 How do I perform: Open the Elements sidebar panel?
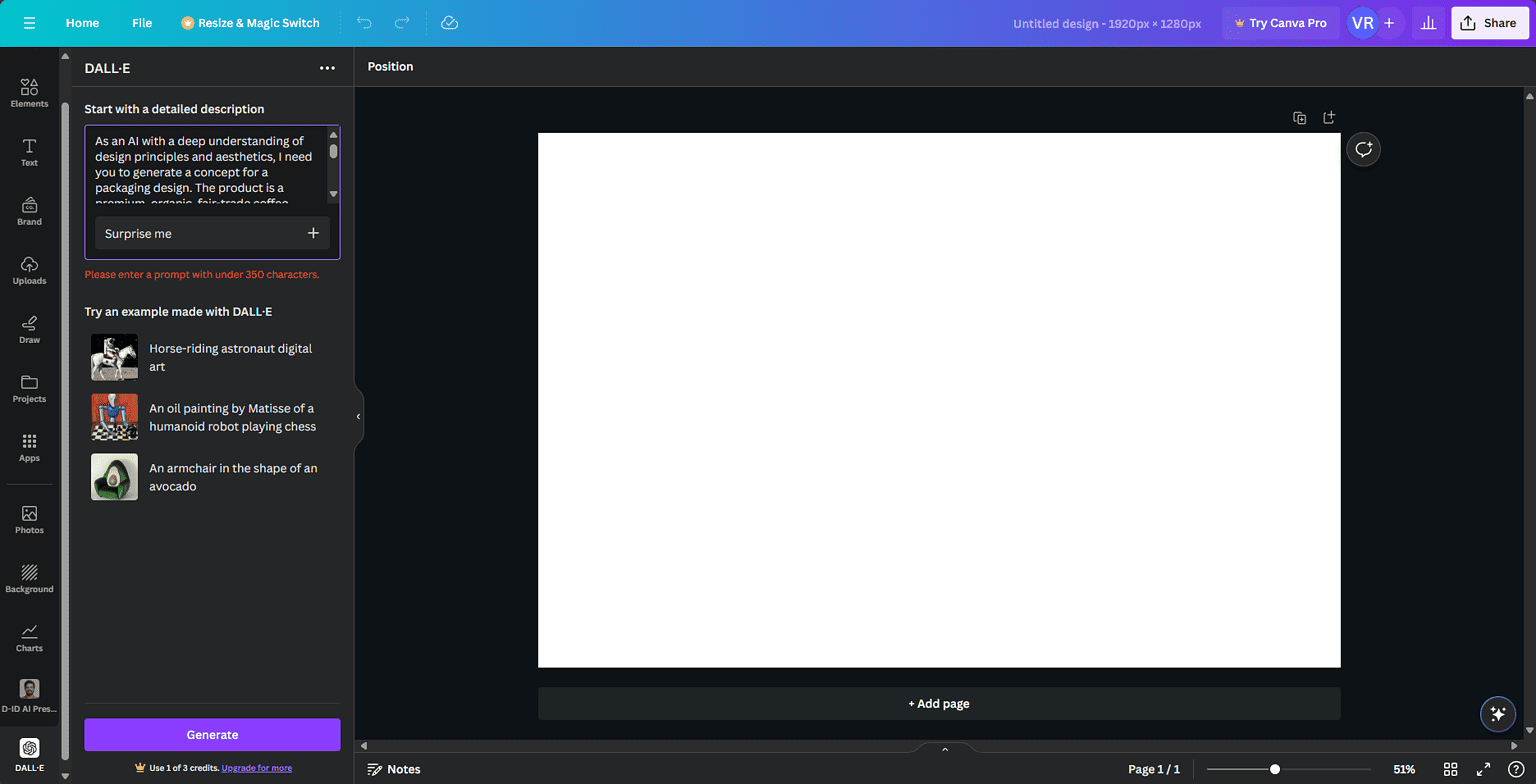tap(29, 93)
